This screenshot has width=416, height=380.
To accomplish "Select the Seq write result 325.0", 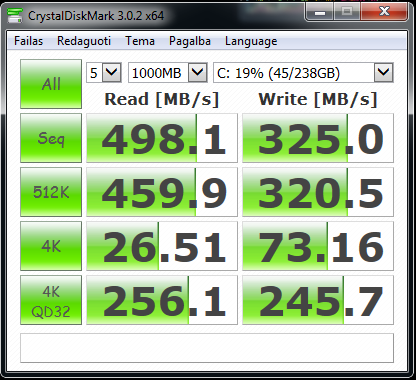I will (318, 138).
